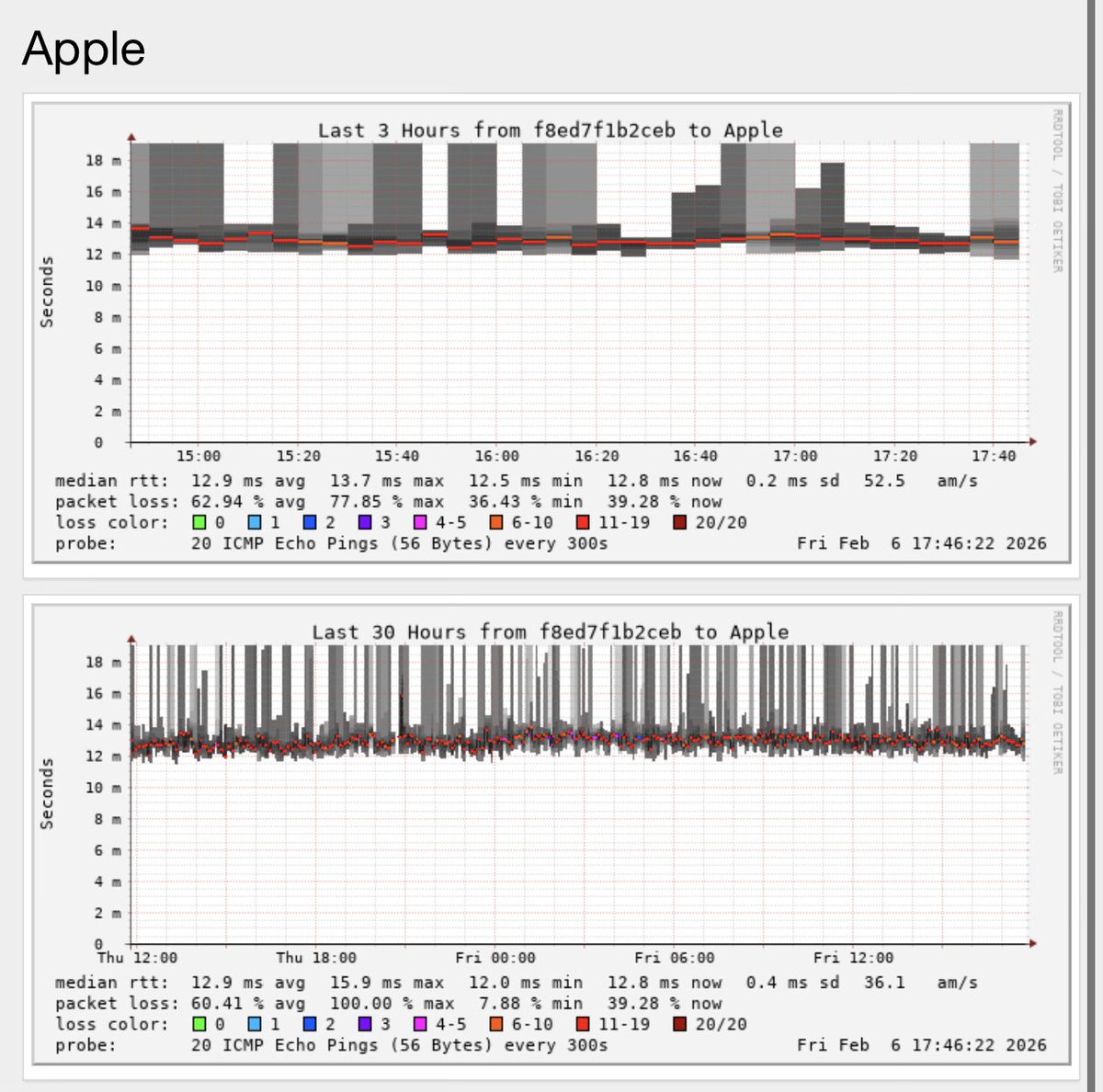The height and width of the screenshot is (1092, 1103).
Task: Click the '62.94 % avg' packet loss value
Action: (x=248, y=502)
